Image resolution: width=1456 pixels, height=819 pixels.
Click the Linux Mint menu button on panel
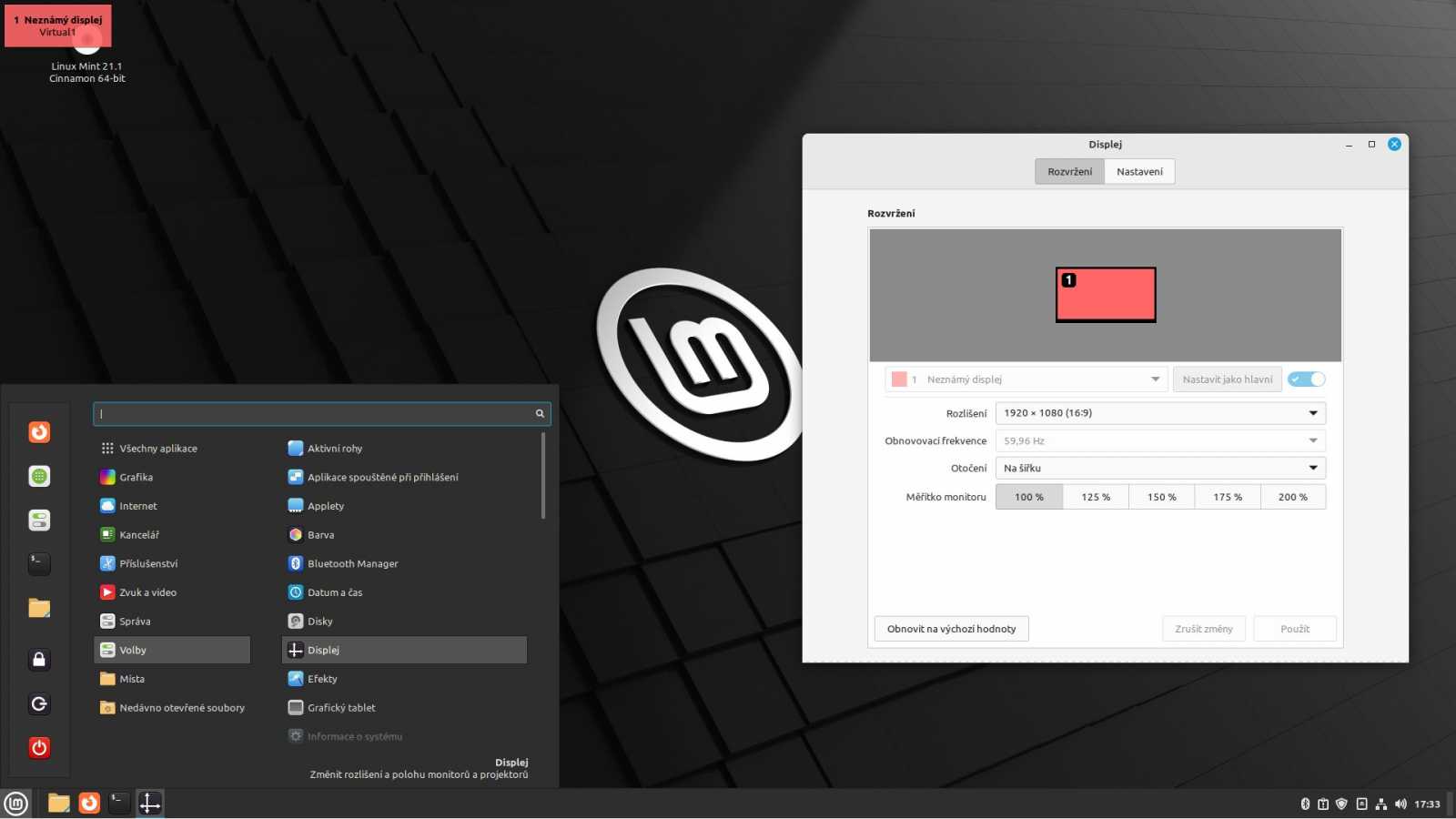click(16, 804)
